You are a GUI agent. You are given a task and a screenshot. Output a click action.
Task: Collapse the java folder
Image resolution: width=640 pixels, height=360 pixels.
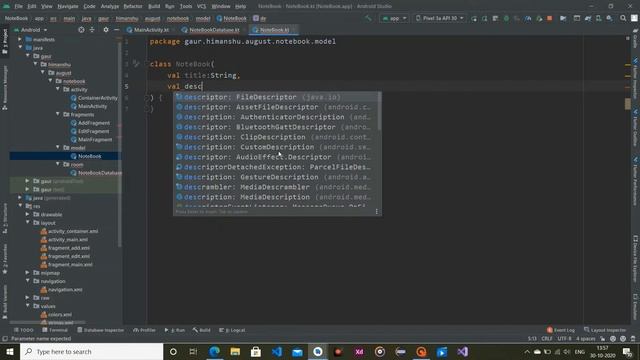(20, 48)
